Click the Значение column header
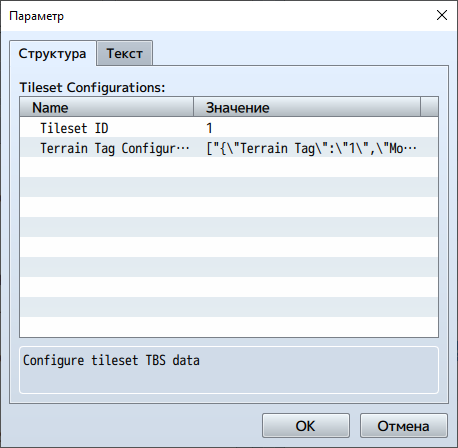Screen dimensions: 458x448 (x=307, y=107)
